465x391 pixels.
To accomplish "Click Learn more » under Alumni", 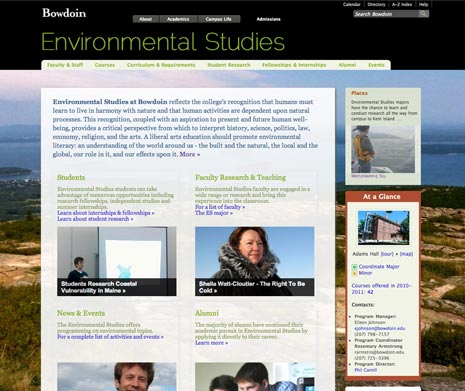I will tap(211, 343).
